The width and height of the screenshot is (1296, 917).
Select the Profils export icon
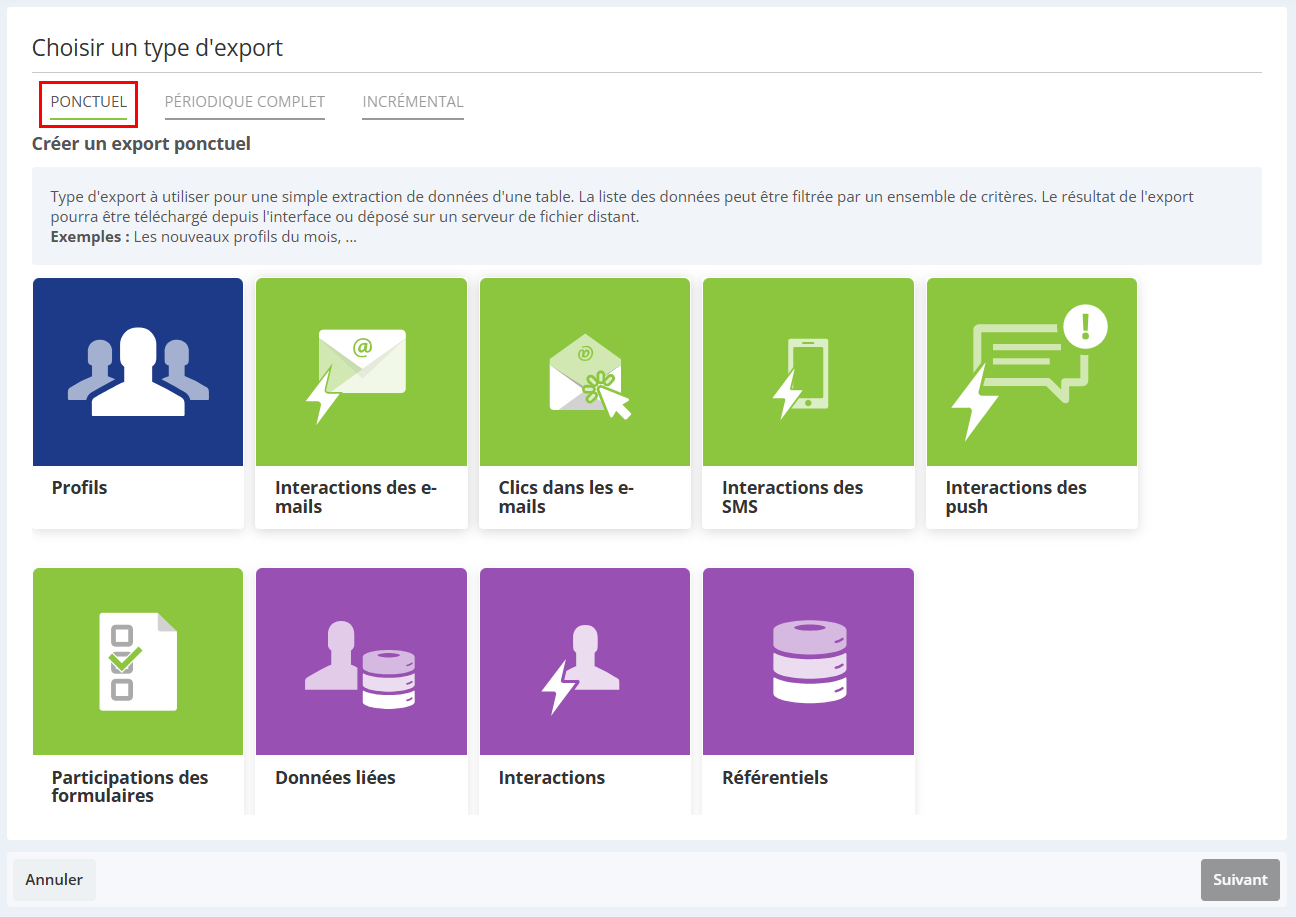[138, 372]
